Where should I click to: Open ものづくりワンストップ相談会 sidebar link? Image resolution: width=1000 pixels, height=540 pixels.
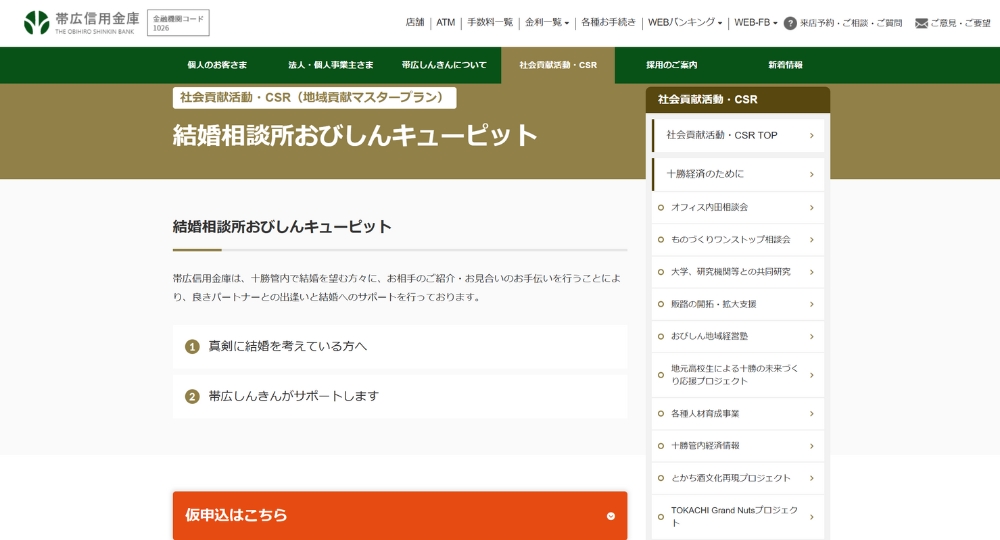[738, 240]
